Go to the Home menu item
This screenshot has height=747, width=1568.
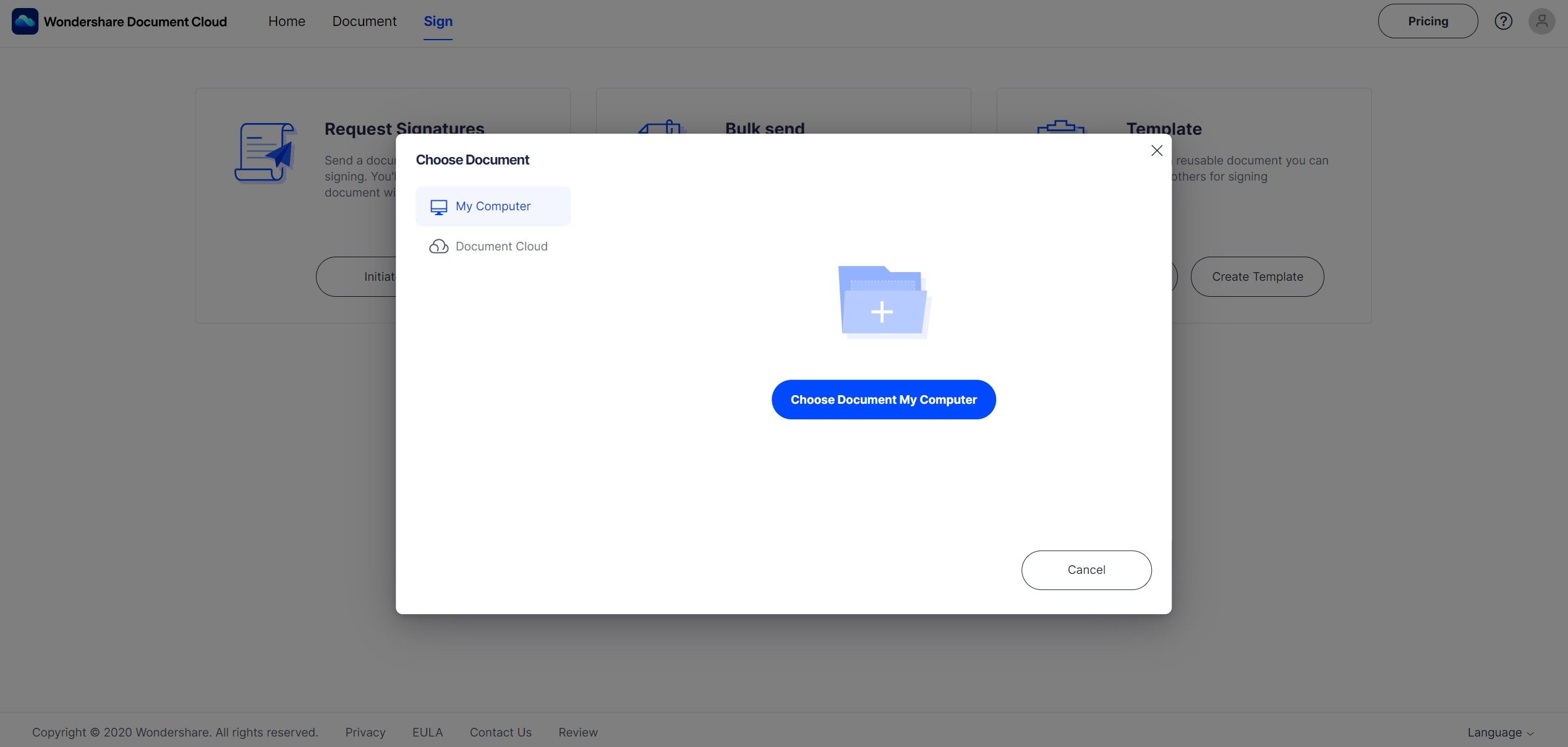point(286,21)
